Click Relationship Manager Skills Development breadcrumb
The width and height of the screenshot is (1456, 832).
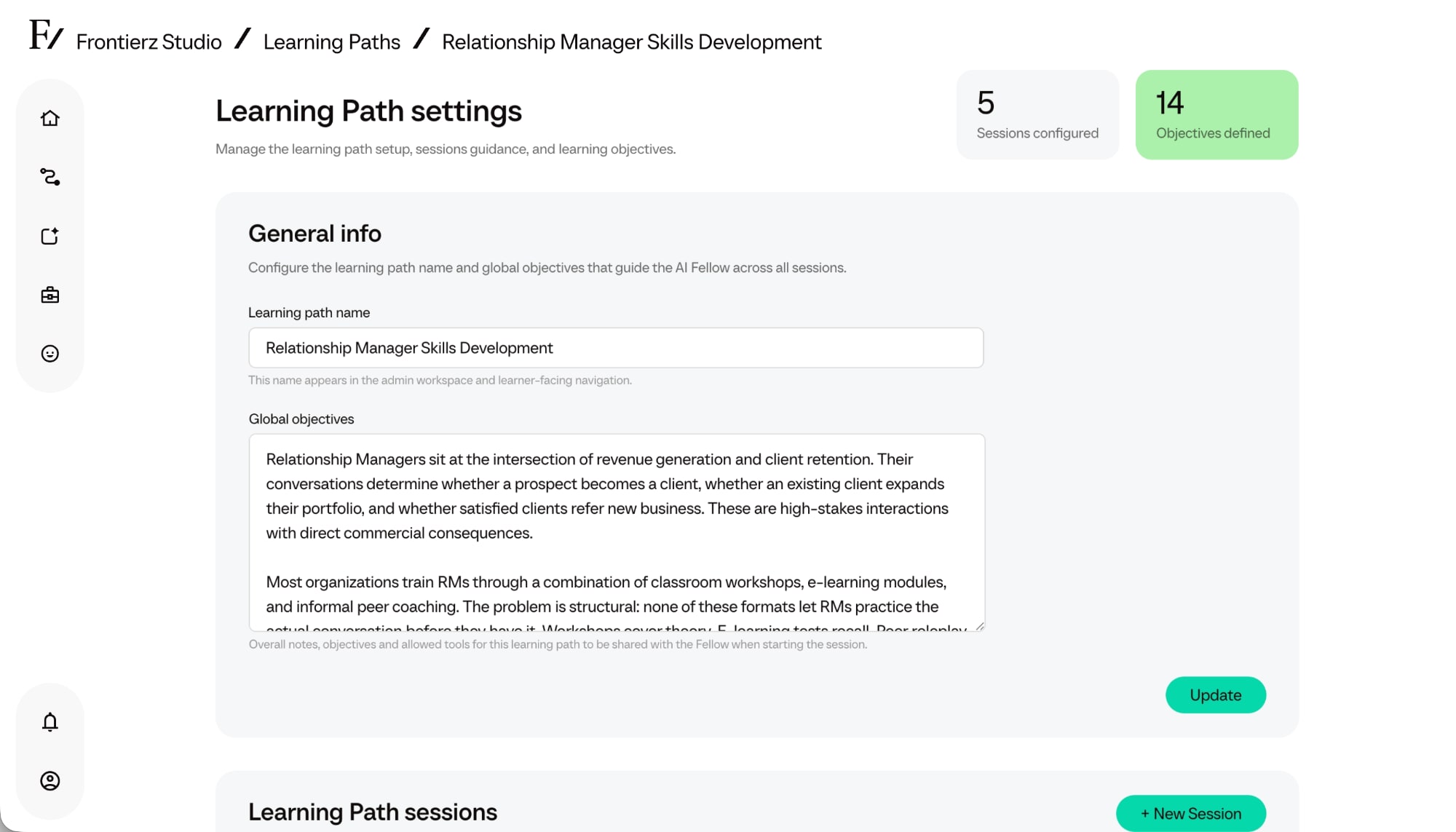[x=631, y=42]
